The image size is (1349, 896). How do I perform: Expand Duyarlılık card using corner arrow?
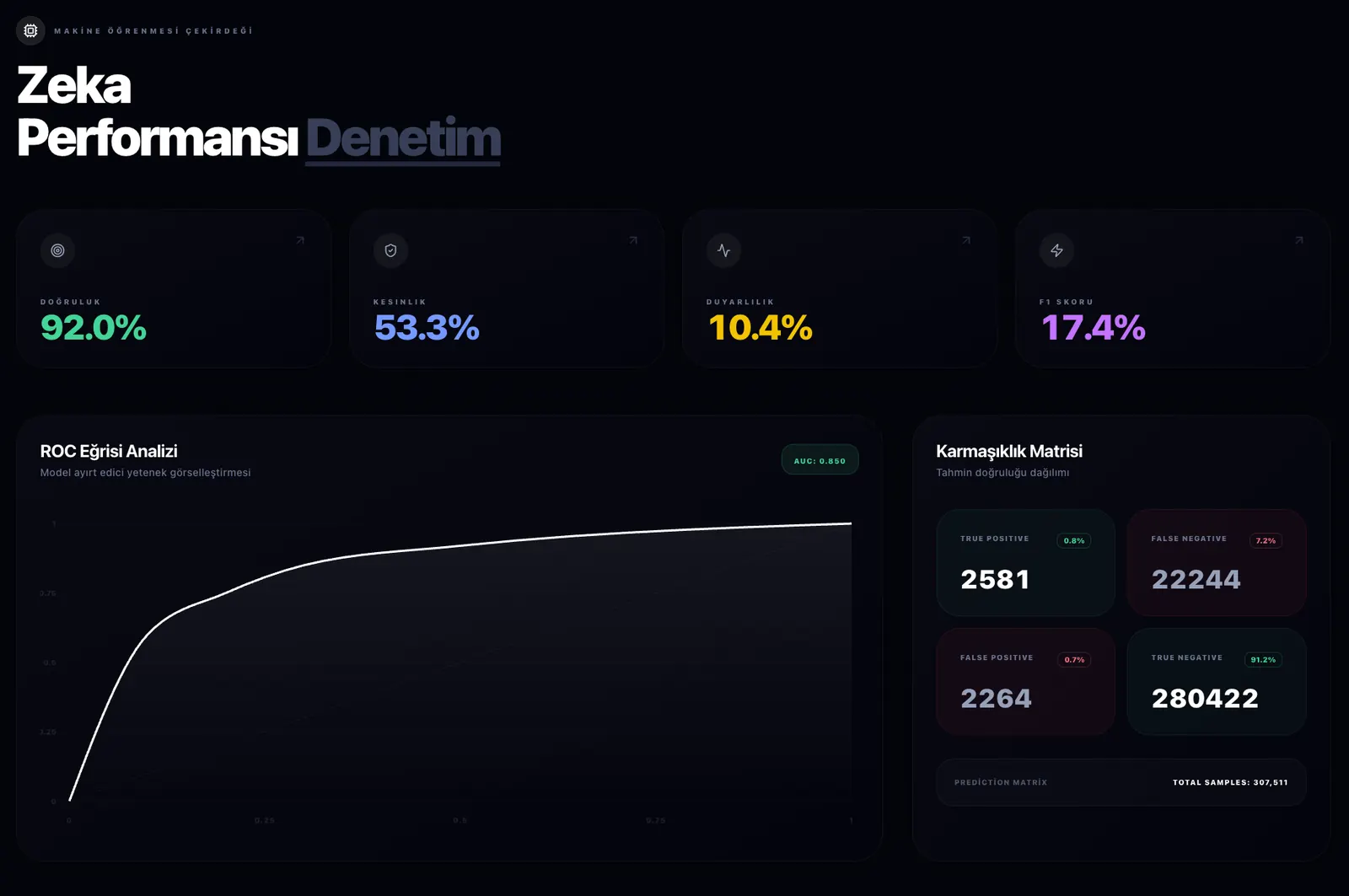(966, 240)
